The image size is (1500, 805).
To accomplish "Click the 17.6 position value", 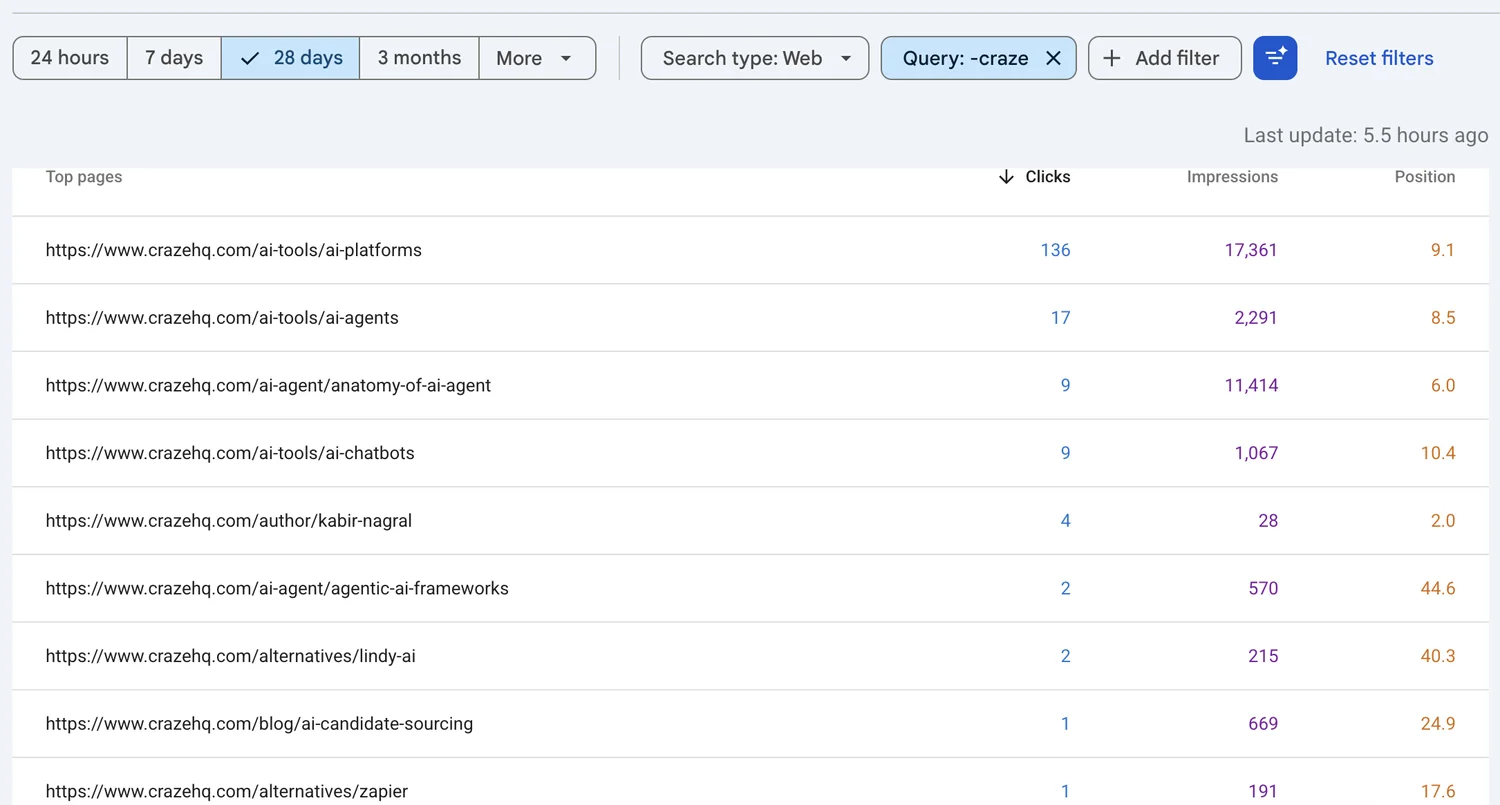I will 1438,792.
